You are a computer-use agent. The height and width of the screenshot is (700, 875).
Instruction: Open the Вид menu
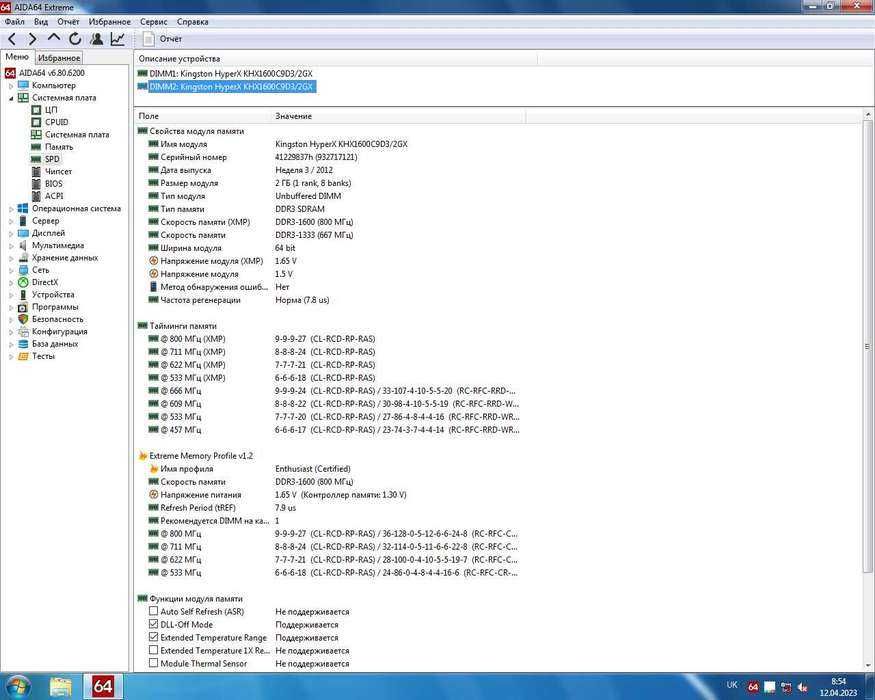[x=41, y=22]
